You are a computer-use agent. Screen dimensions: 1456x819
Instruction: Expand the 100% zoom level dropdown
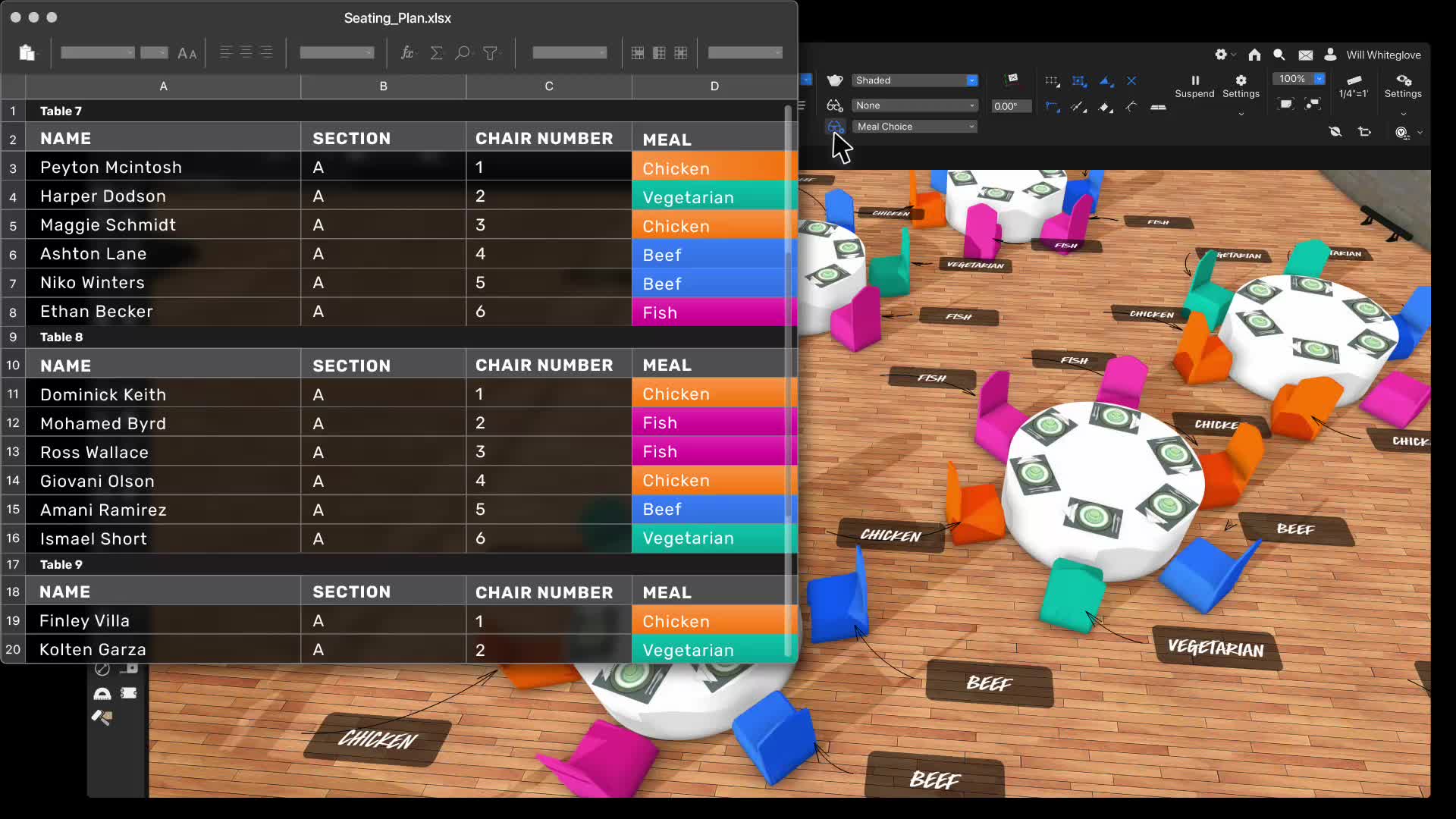click(x=1319, y=78)
